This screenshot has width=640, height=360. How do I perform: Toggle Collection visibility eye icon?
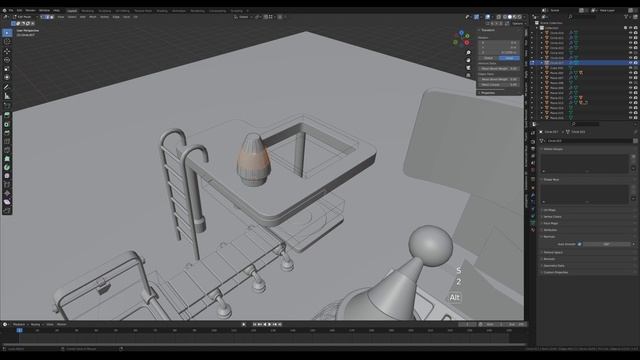point(631,28)
